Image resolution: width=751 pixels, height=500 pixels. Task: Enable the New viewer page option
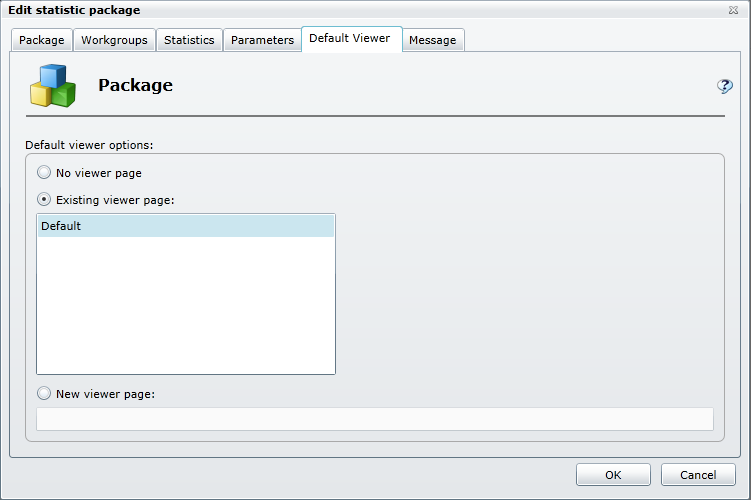click(44, 393)
